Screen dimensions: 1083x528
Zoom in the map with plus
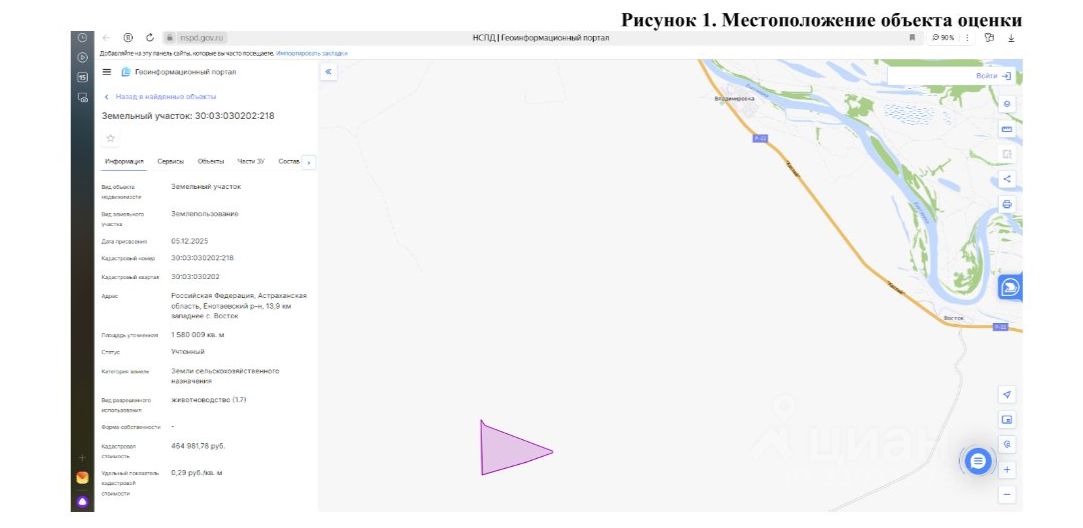coord(1006,470)
